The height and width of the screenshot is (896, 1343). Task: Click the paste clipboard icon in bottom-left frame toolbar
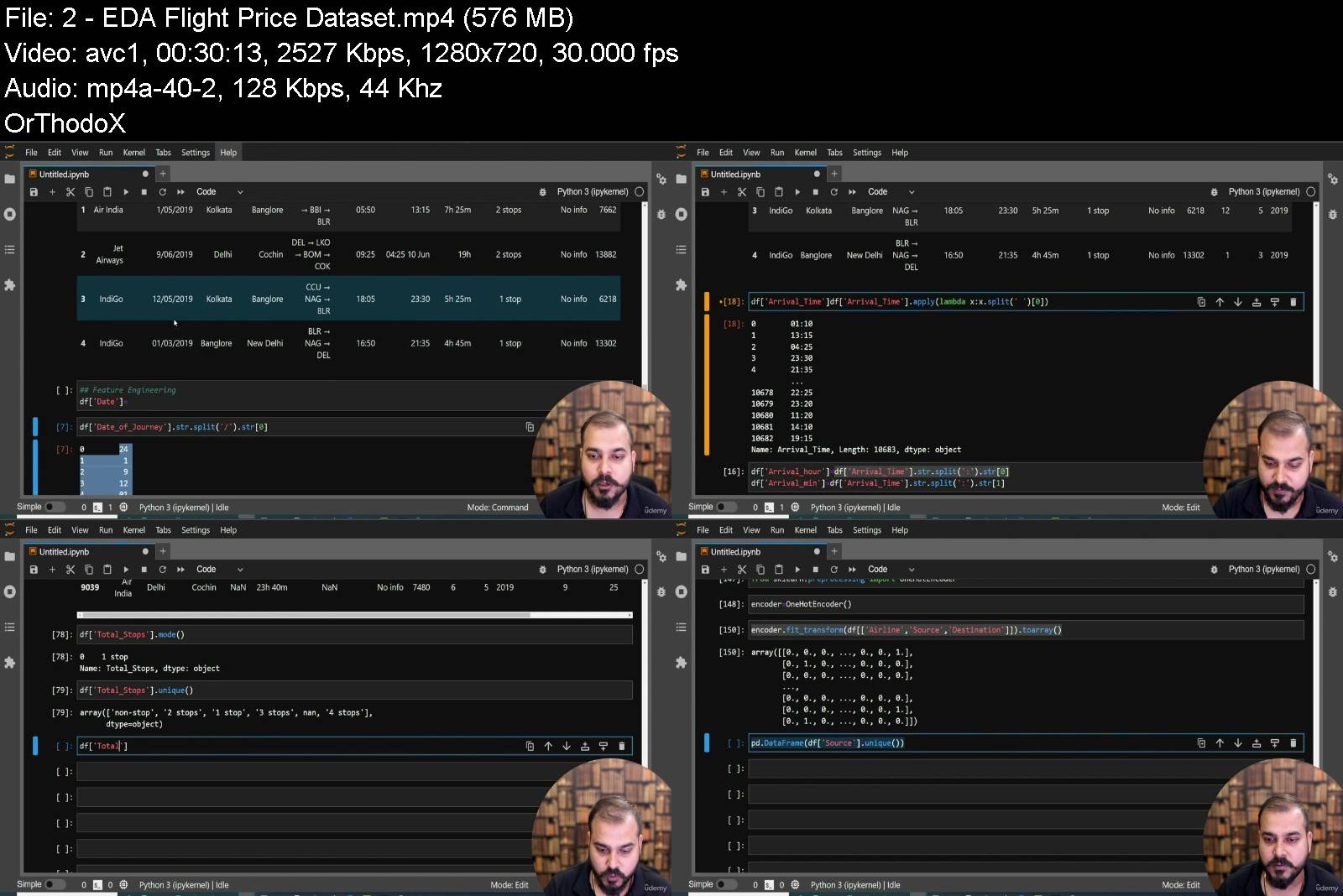coord(107,570)
